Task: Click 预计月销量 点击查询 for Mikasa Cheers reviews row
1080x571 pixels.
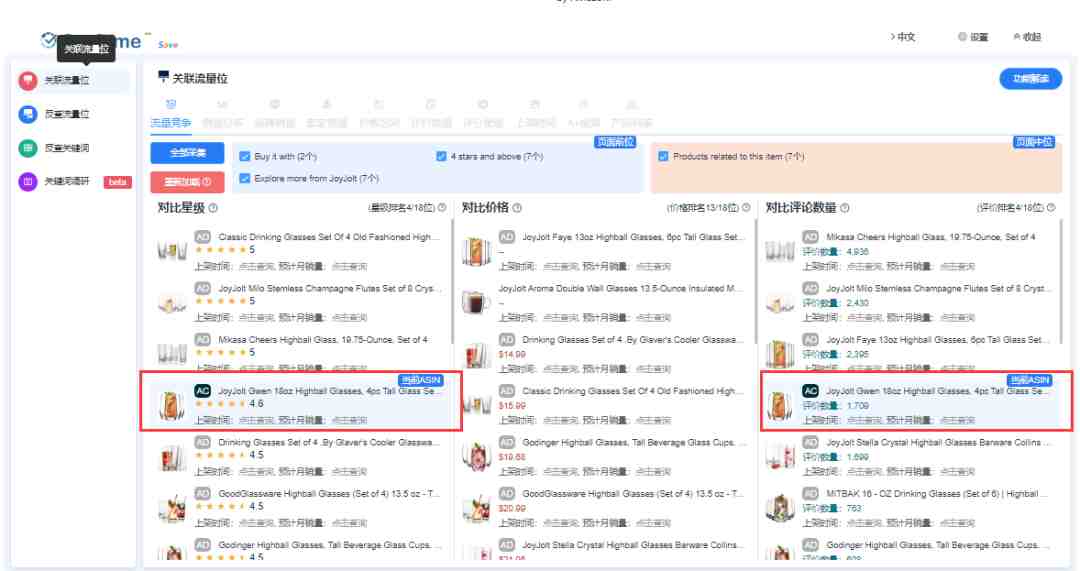Action: pos(957,267)
